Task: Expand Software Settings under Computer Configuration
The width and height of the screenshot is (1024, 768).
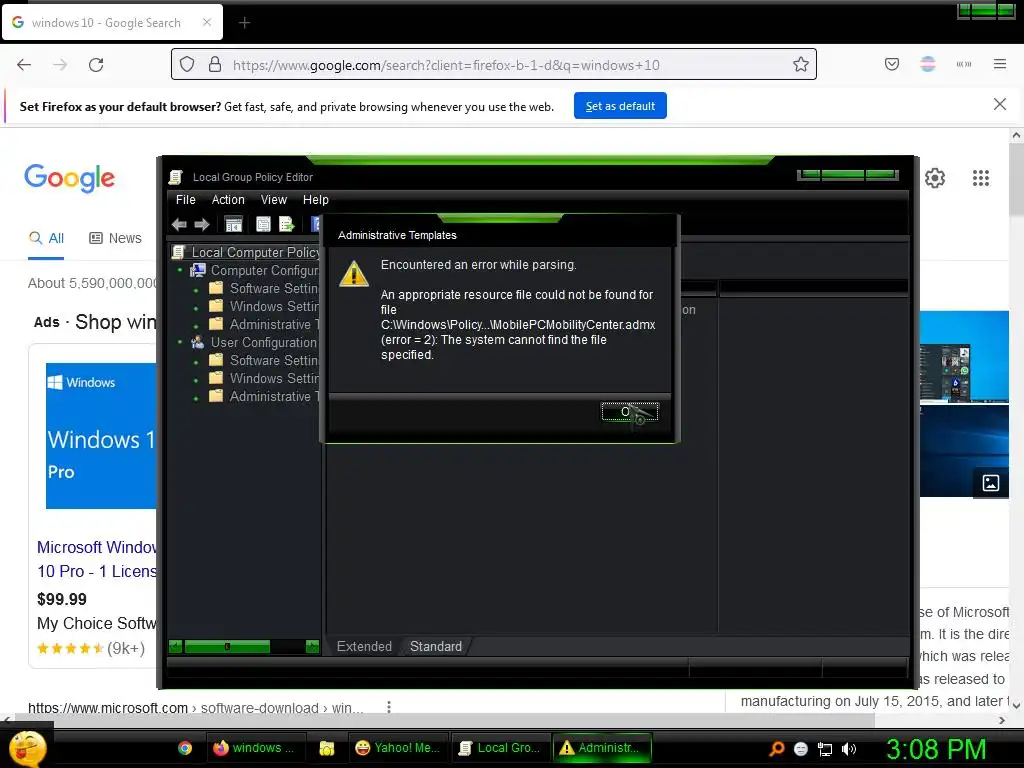Action: 196,289
